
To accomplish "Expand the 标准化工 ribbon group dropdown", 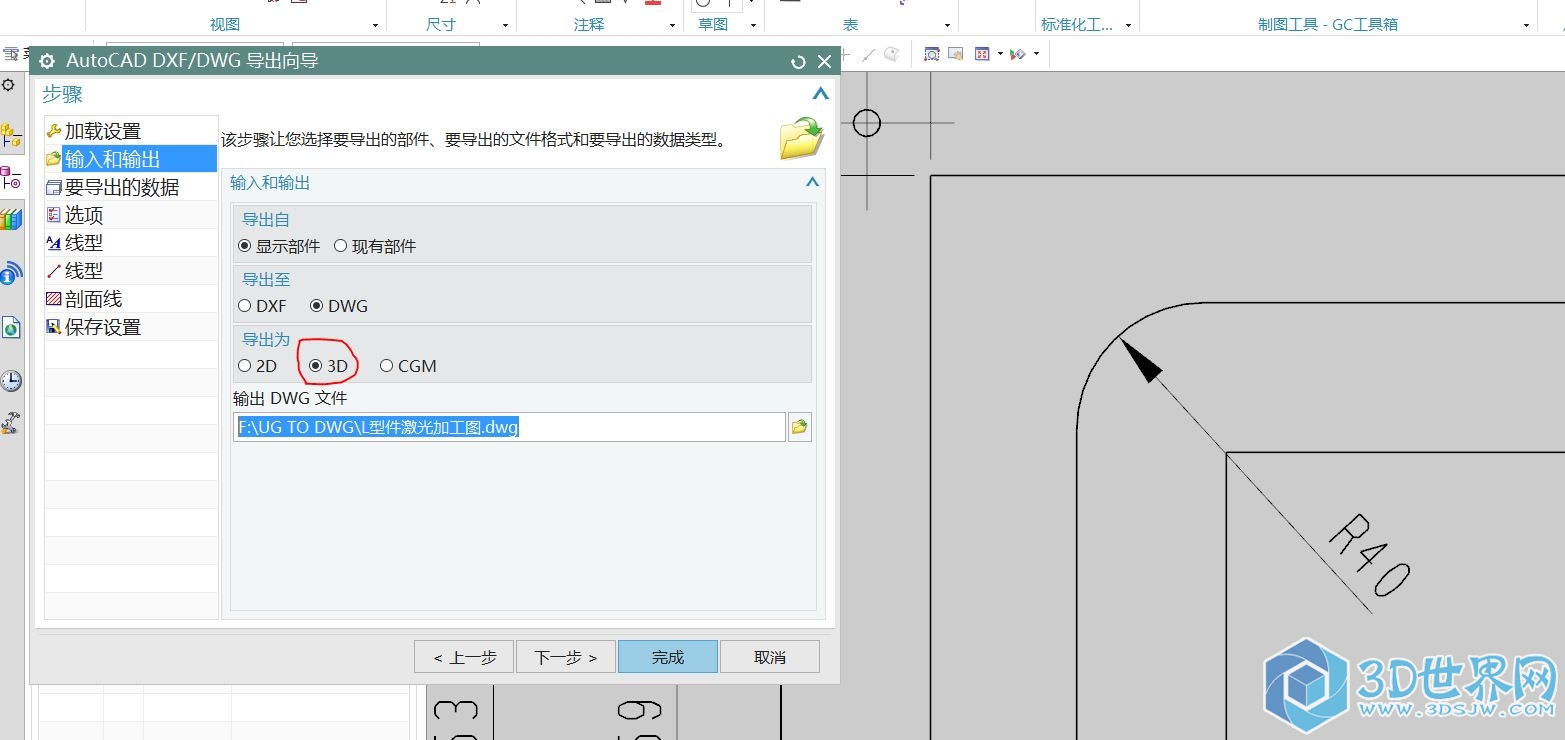I will tap(1128, 25).
